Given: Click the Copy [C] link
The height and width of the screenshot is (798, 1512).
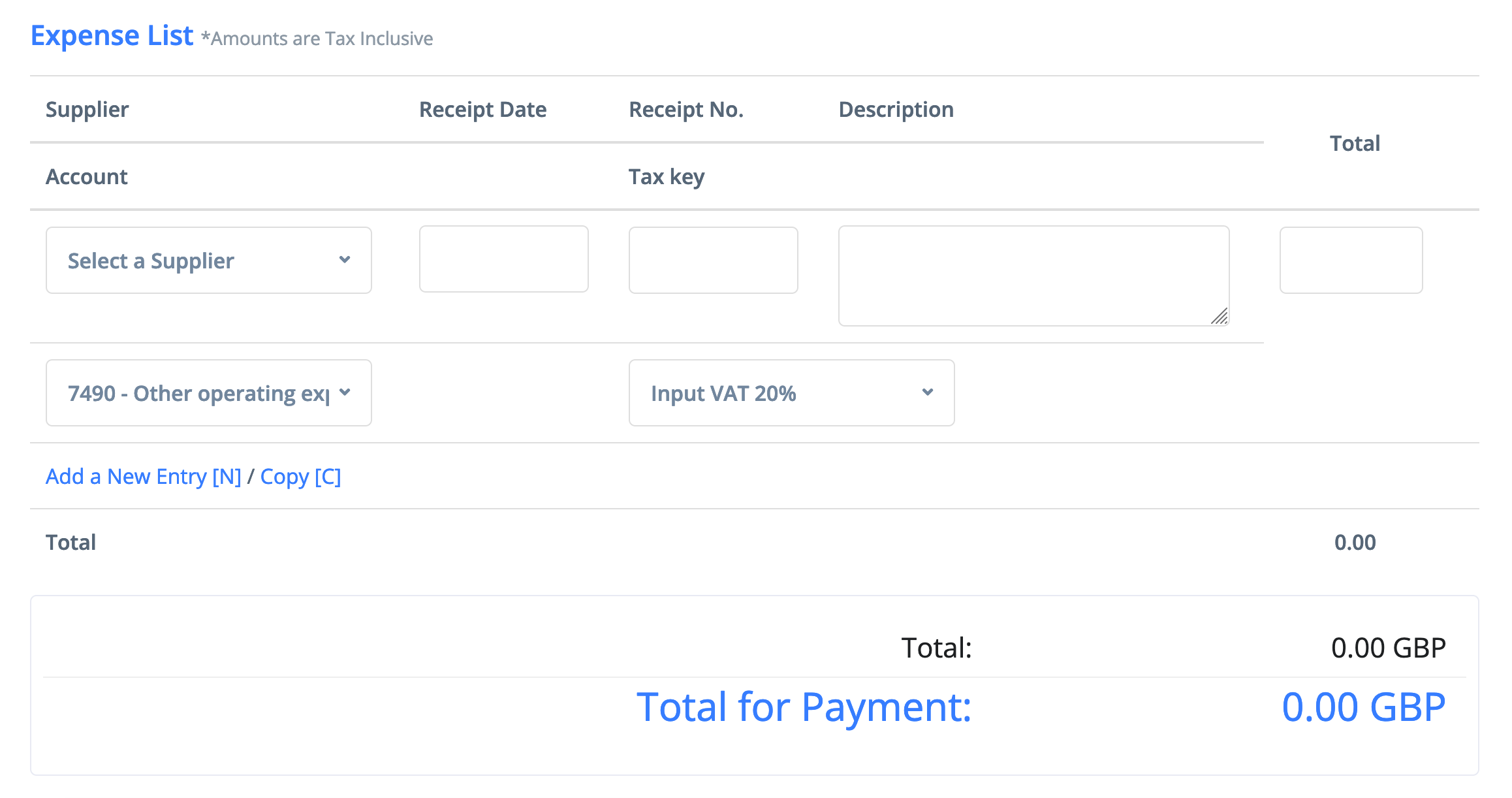Looking at the screenshot, I should coord(300,477).
